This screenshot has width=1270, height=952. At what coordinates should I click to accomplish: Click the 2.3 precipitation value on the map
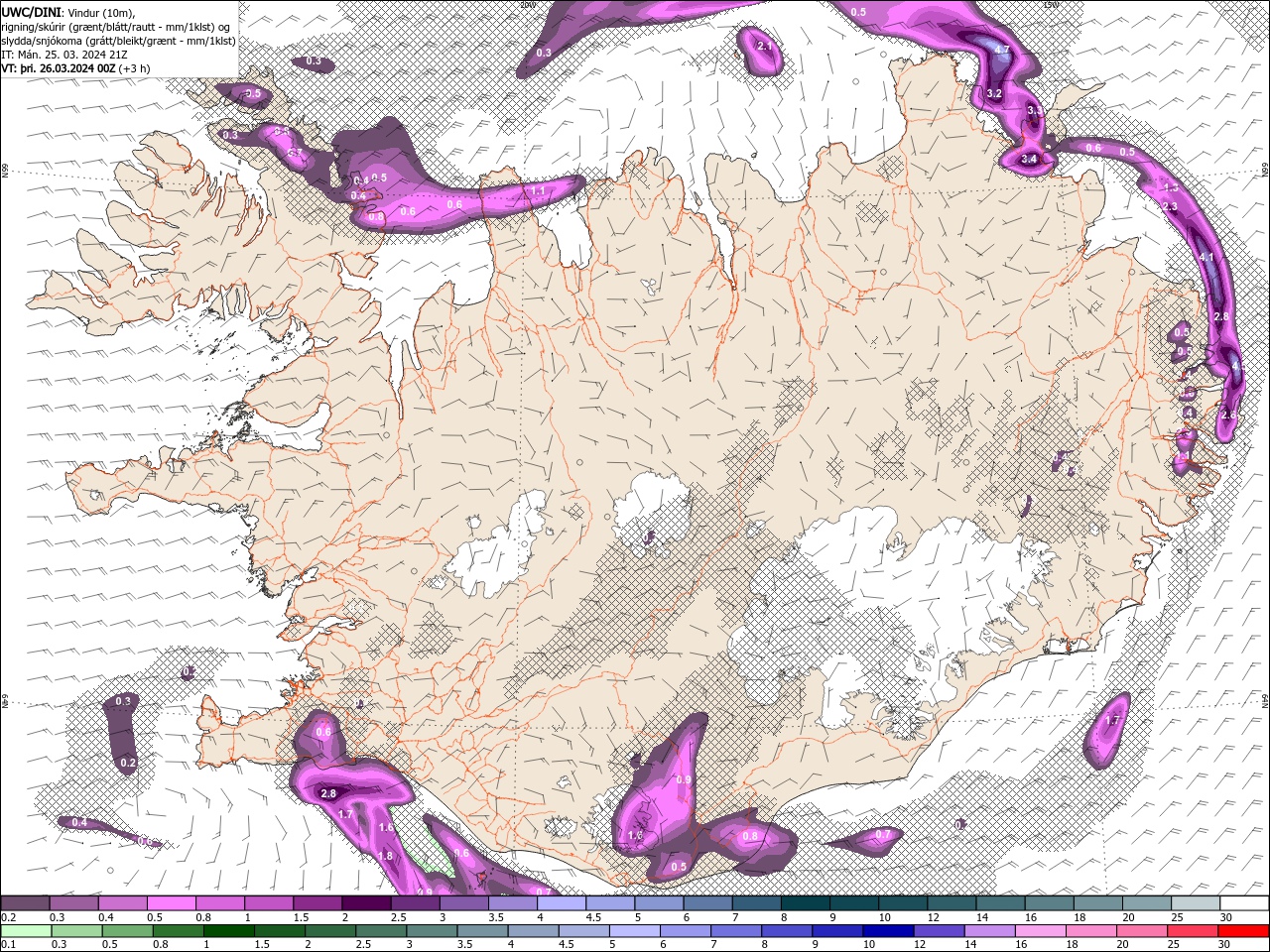point(1169,206)
